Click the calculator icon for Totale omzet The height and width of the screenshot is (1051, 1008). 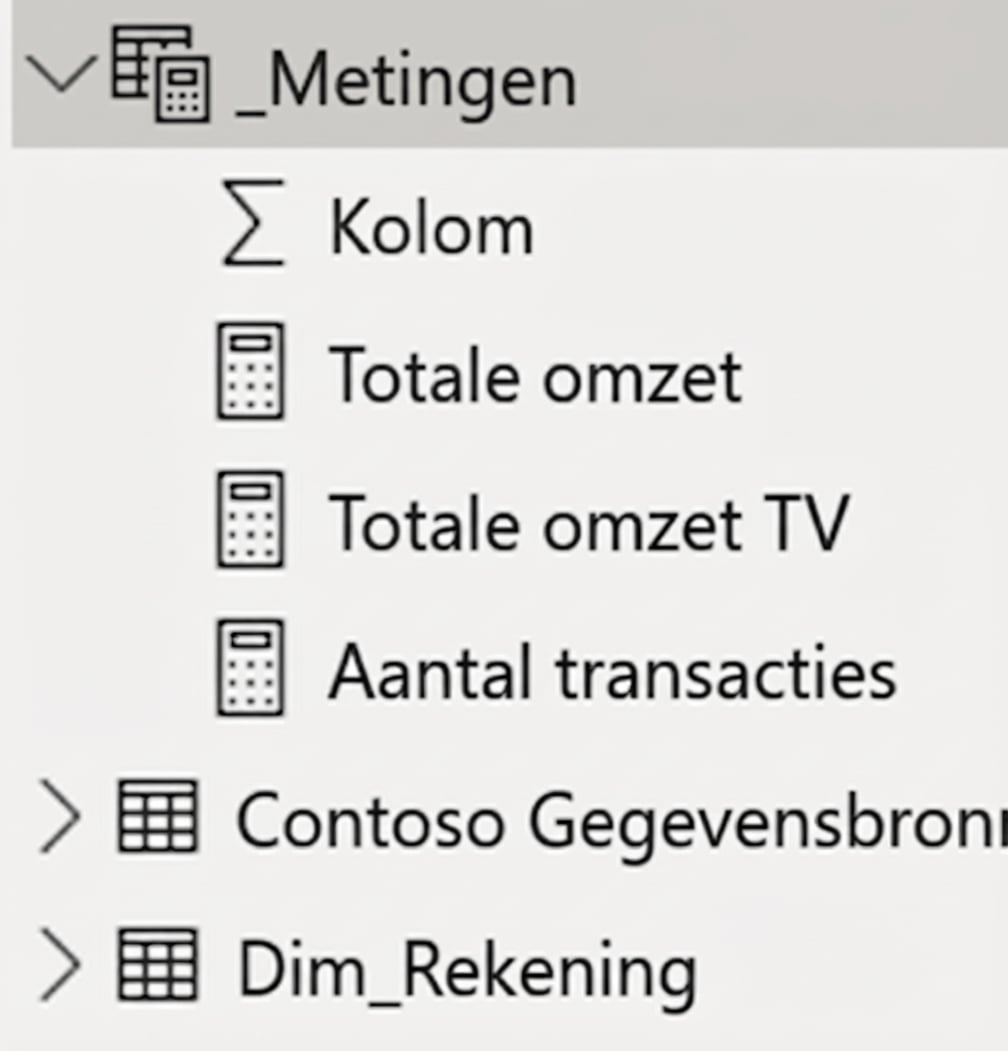pos(254,375)
